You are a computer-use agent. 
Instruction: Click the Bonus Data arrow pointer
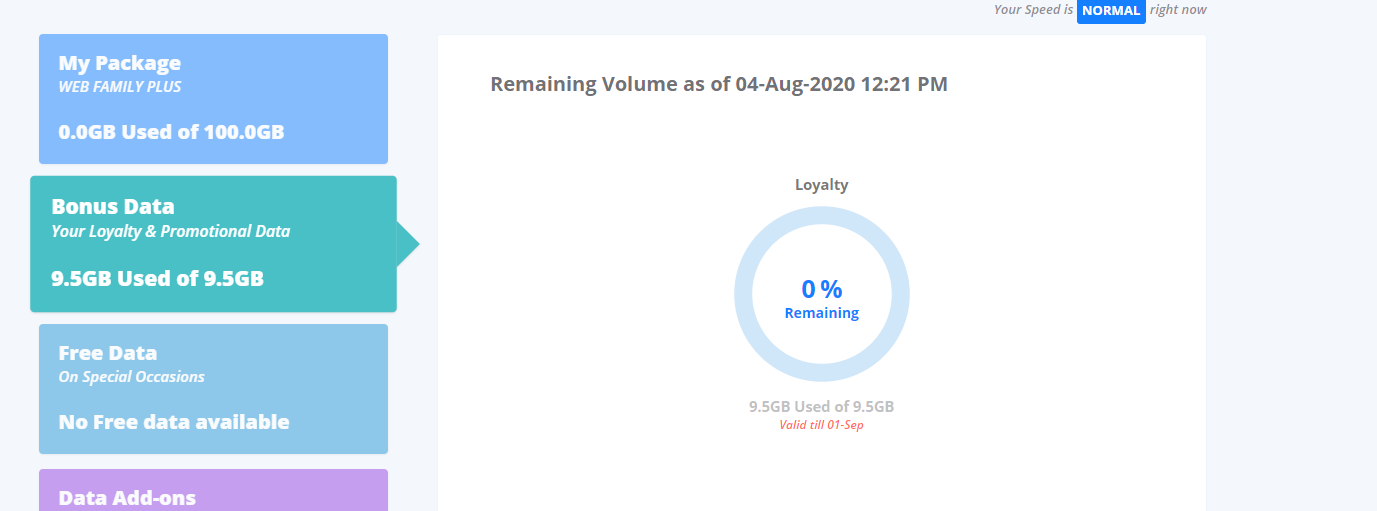(408, 244)
